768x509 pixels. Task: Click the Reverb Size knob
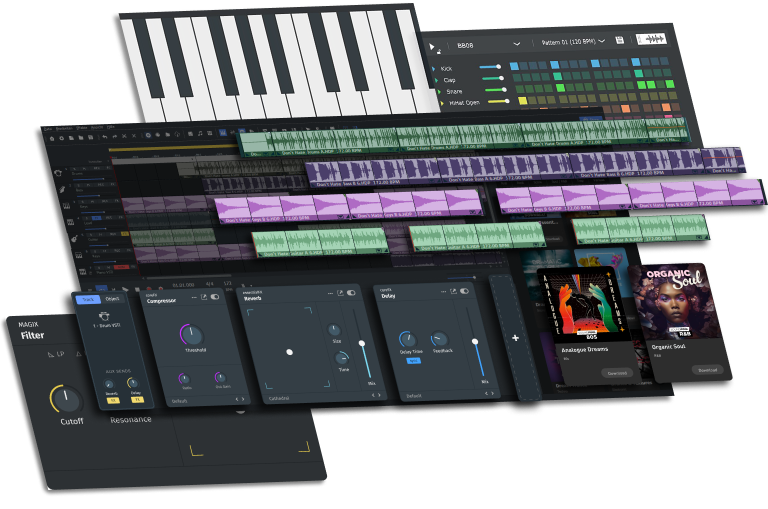tap(334, 330)
